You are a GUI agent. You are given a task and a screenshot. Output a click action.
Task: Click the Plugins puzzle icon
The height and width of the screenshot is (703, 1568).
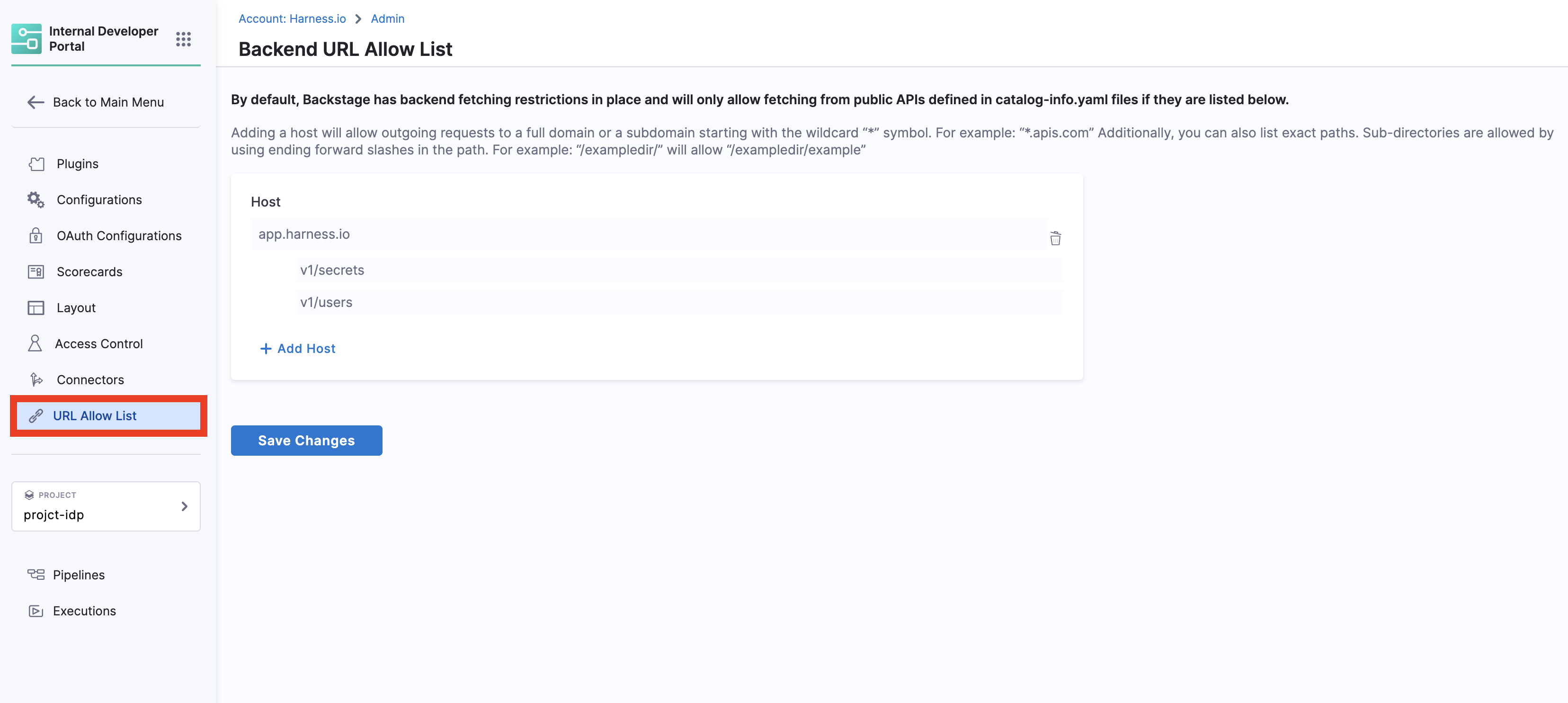pos(36,164)
